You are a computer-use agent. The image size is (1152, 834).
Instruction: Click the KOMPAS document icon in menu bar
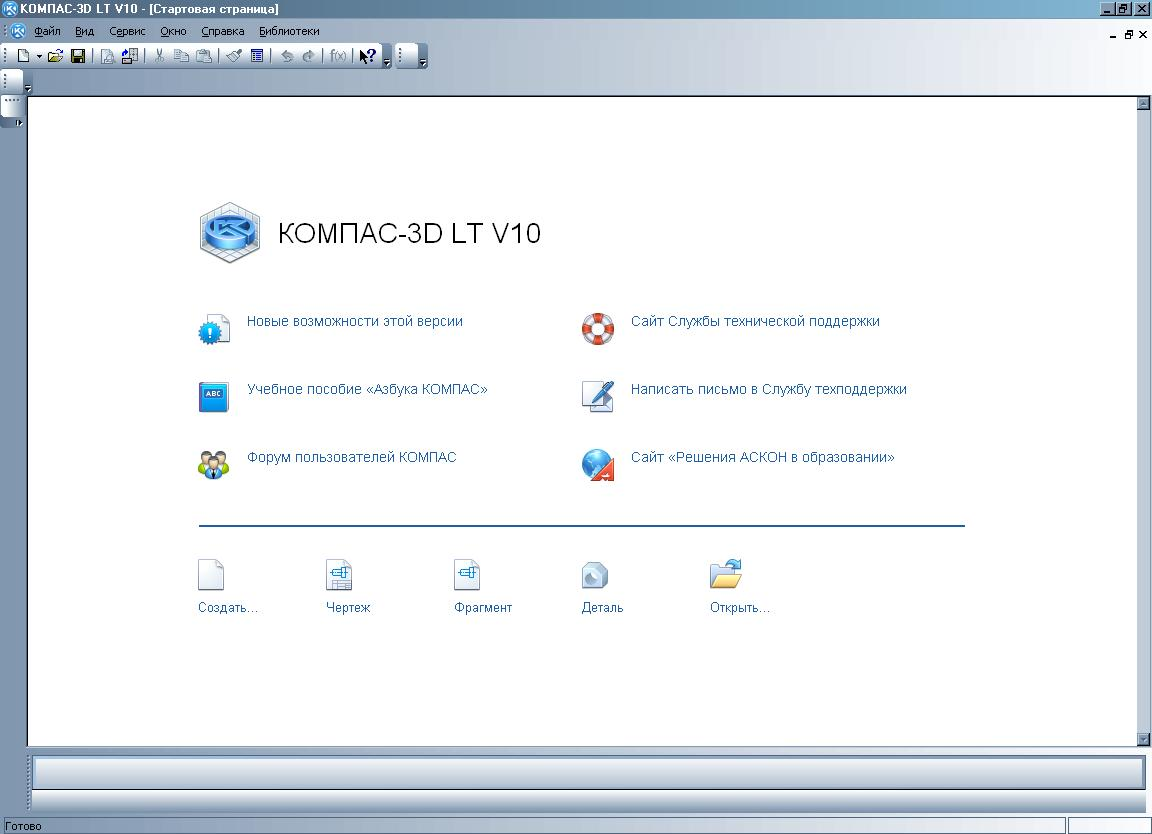(x=18, y=32)
